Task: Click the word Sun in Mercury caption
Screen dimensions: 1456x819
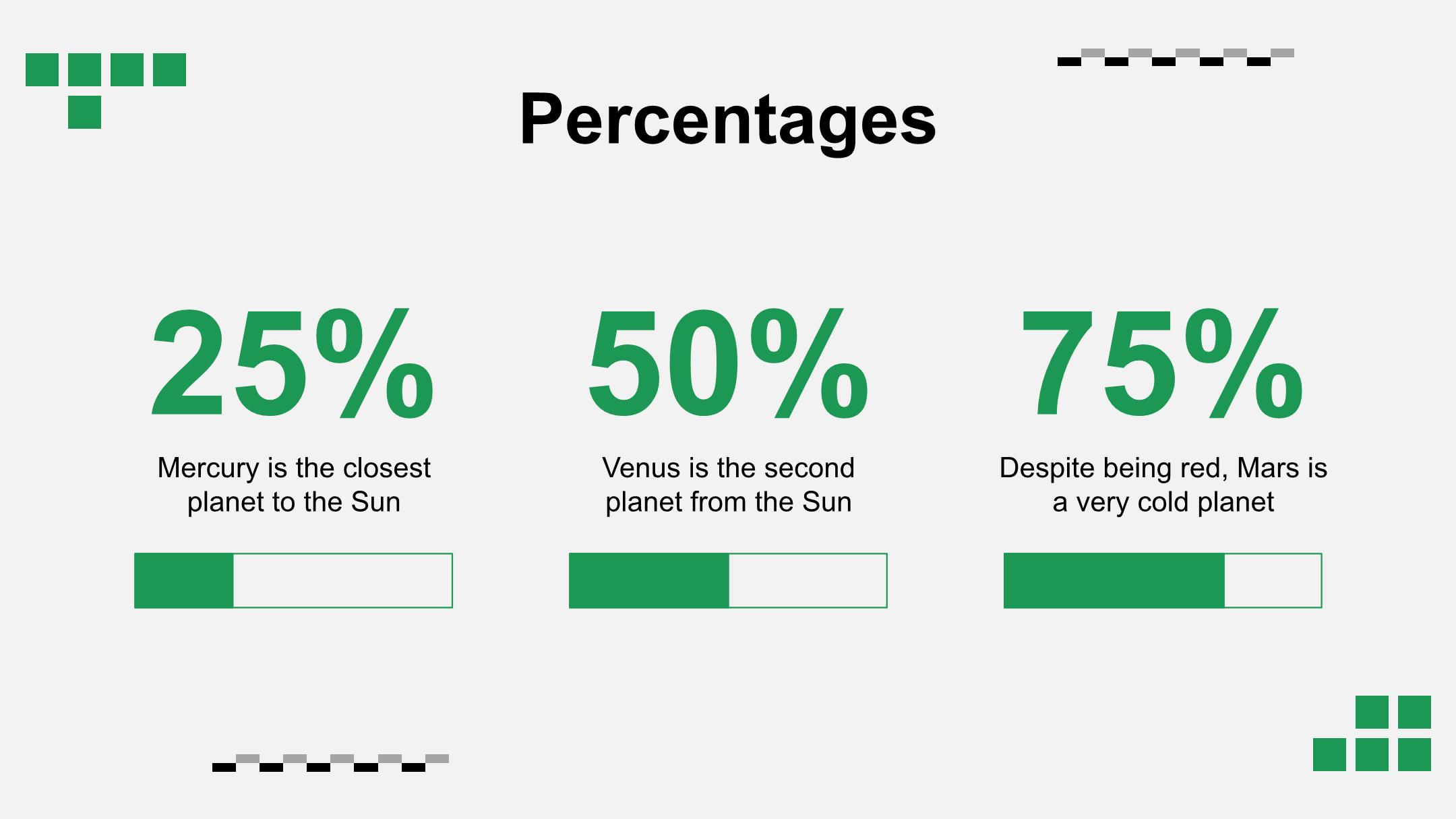Action: click(375, 502)
